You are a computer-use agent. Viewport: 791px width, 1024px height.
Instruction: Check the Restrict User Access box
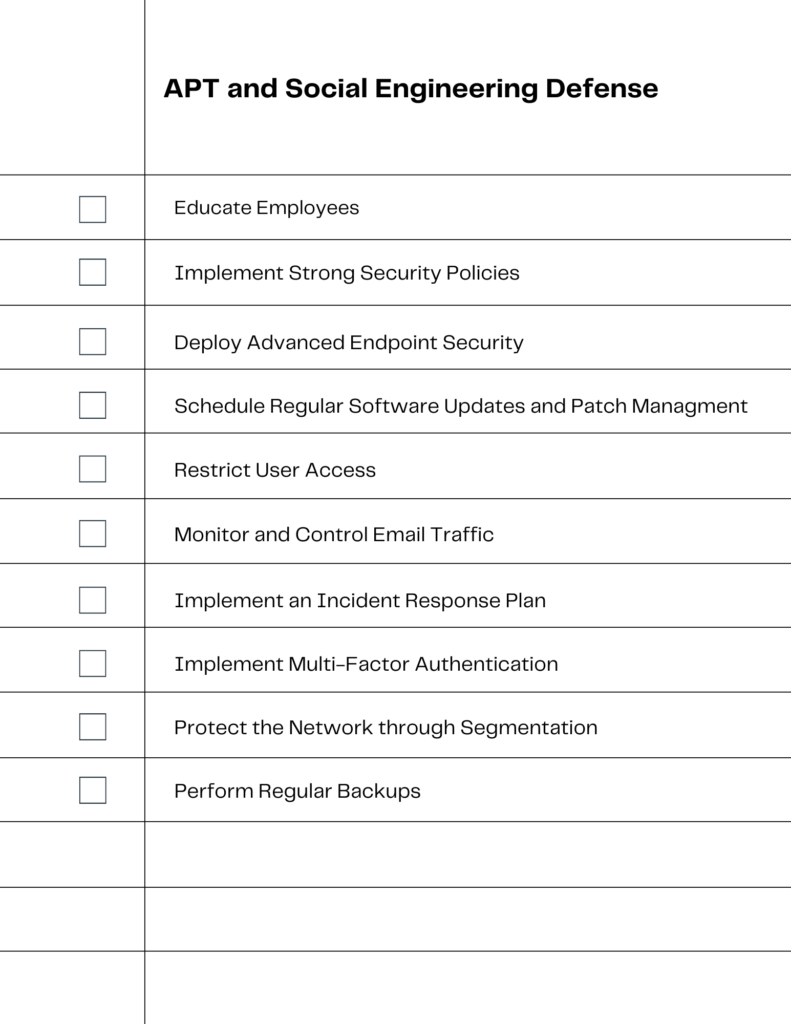click(92, 469)
